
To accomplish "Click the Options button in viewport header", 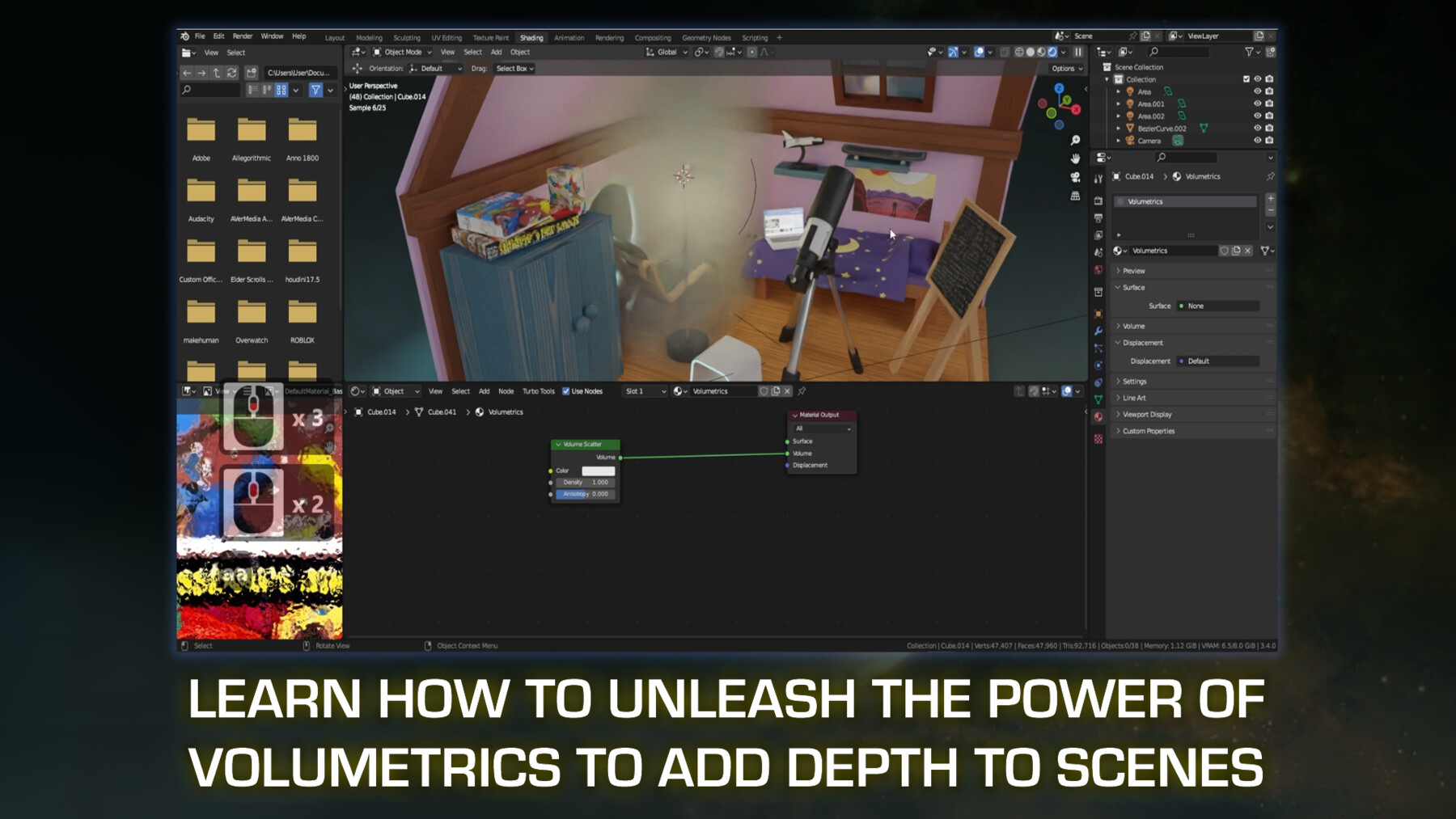I will coord(1066,69).
